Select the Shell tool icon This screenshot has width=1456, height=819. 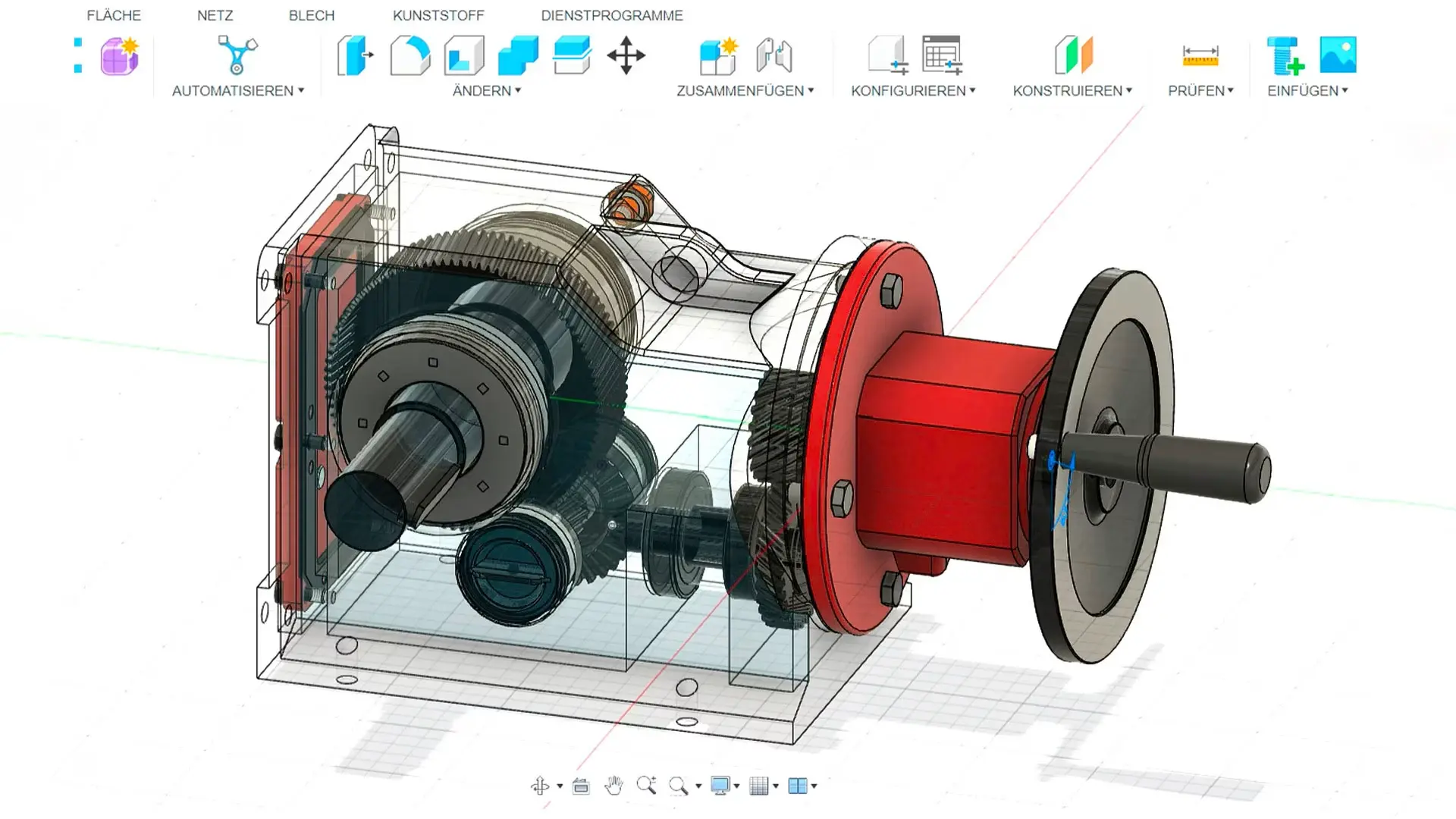click(464, 55)
